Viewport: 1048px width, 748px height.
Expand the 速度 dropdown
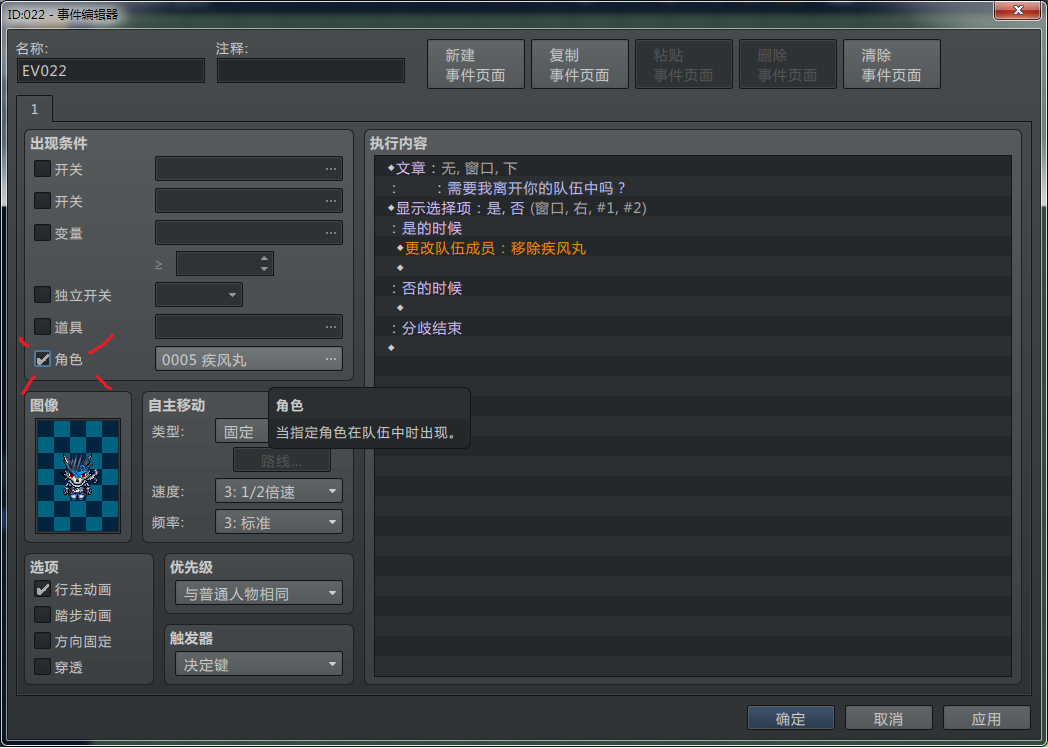click(x=279, y=491)
